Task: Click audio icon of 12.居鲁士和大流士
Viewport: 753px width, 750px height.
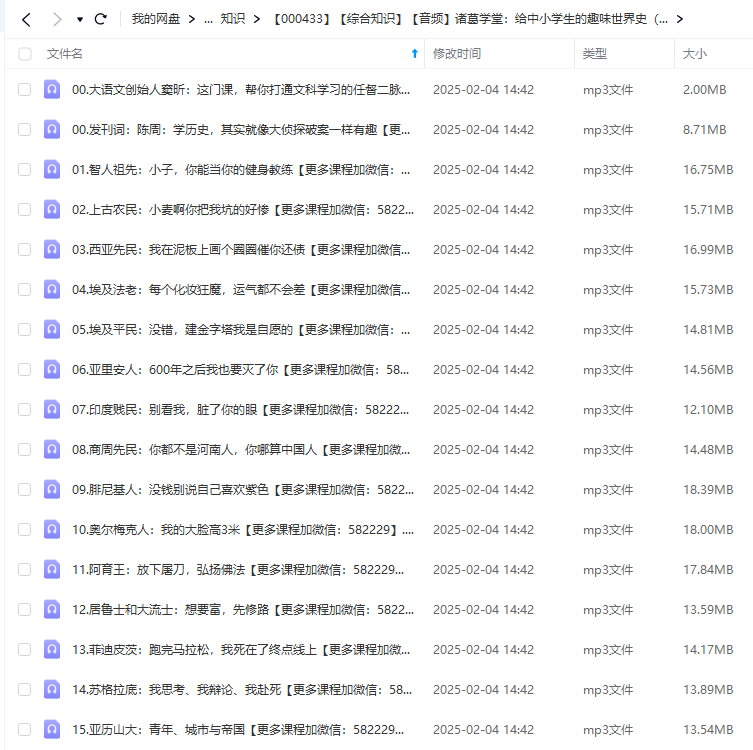Action: (x=52, y=609)
